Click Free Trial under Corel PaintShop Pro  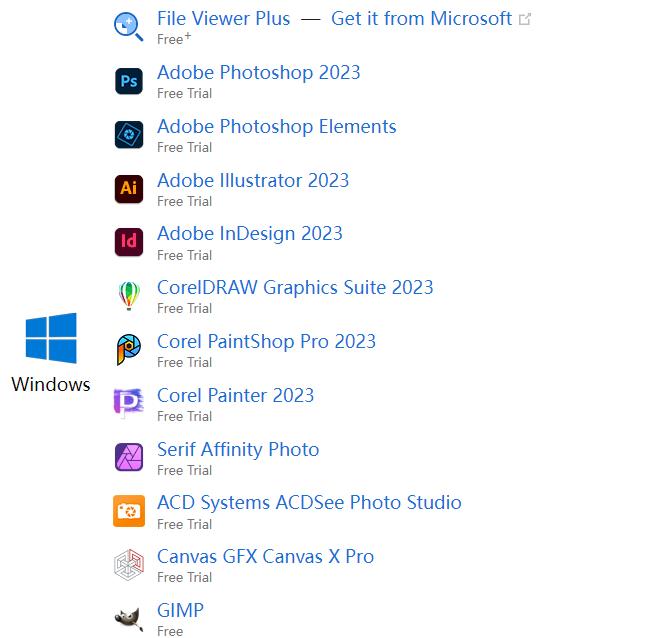185,362
